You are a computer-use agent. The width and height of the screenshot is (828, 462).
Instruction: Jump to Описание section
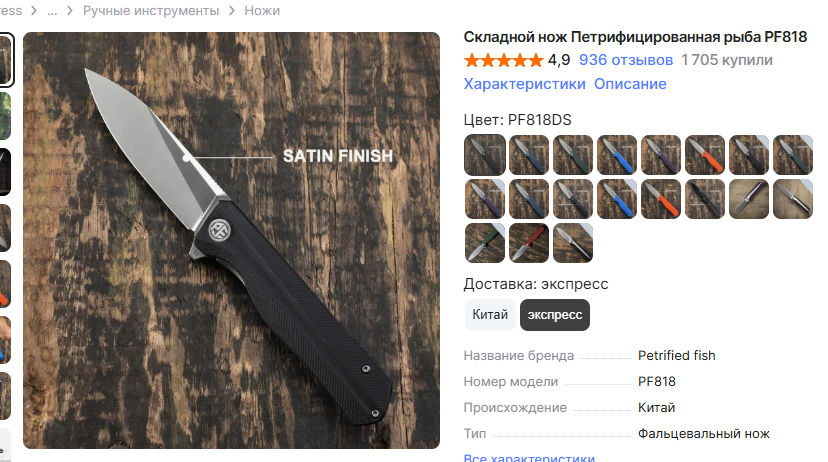tap(630, 84)
